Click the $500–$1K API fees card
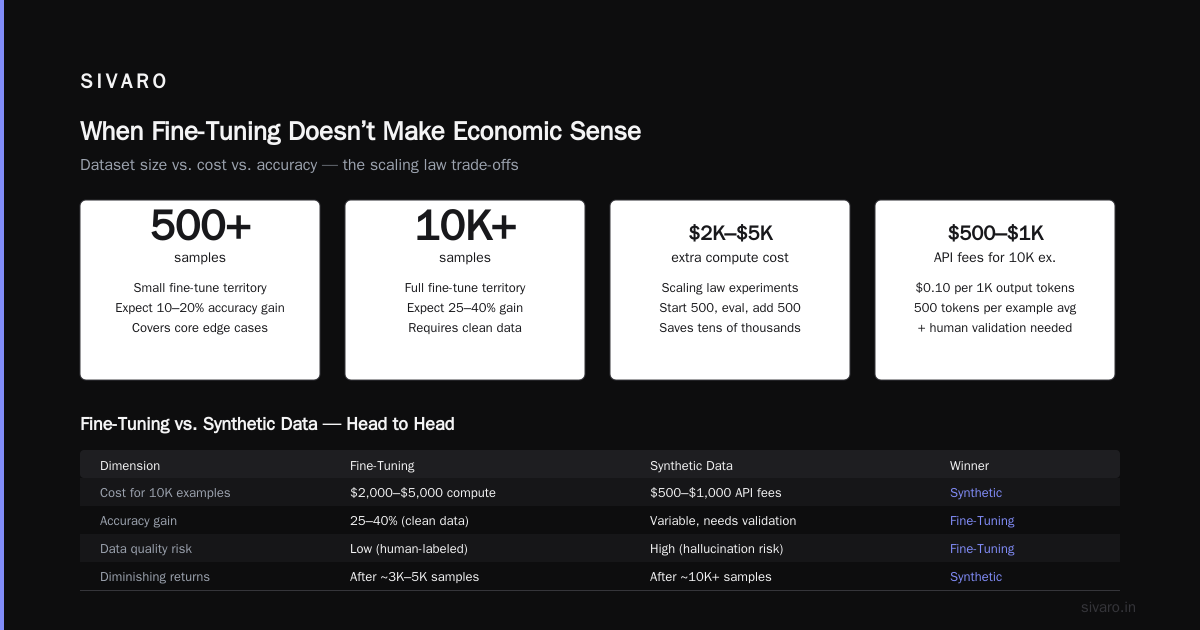Screen dimensions: 1200x630 [x=995, y=290]
